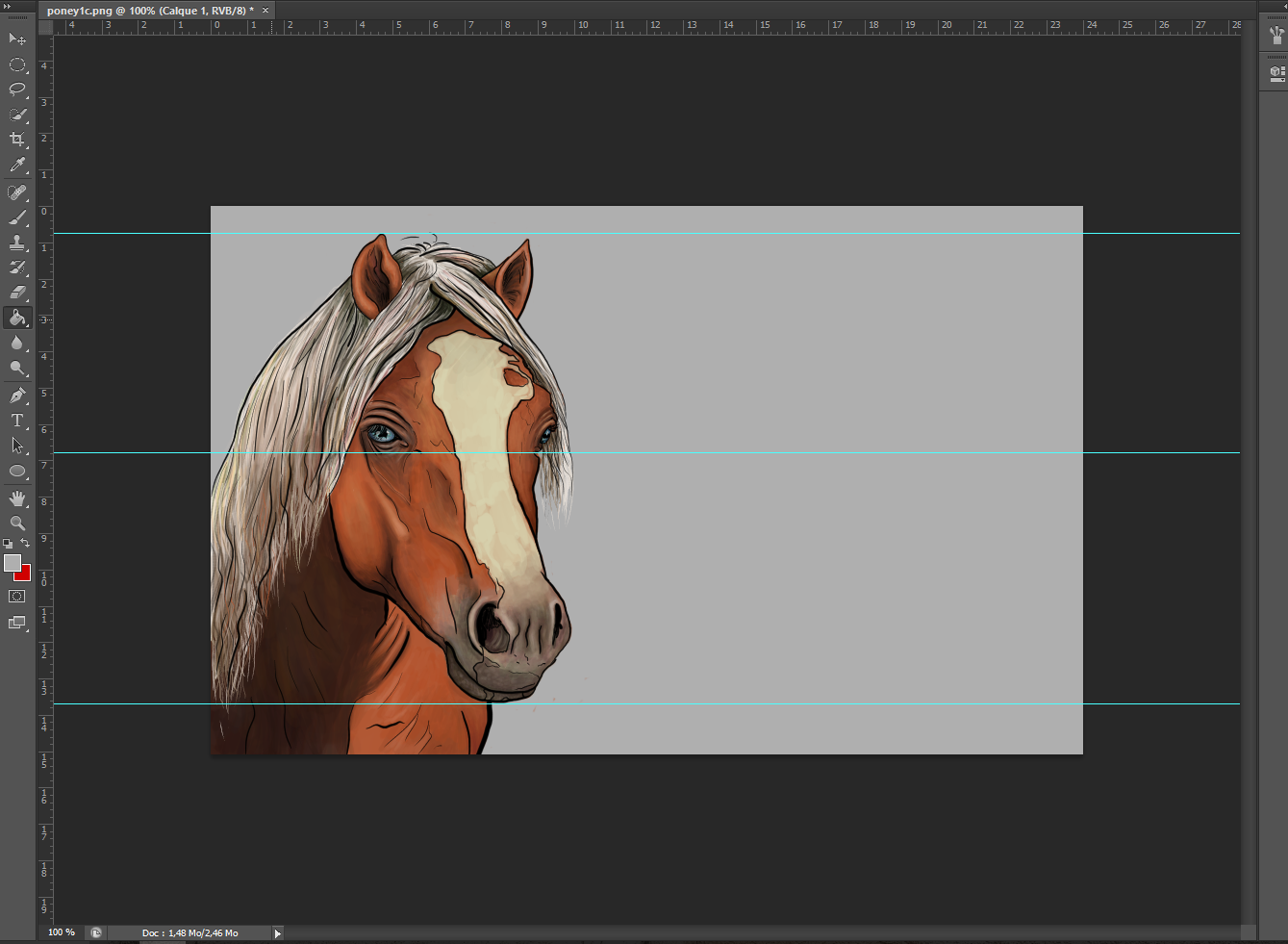Swap foreground and background colors
This screenshot has width=1288, height=944.
click(26, 544)
